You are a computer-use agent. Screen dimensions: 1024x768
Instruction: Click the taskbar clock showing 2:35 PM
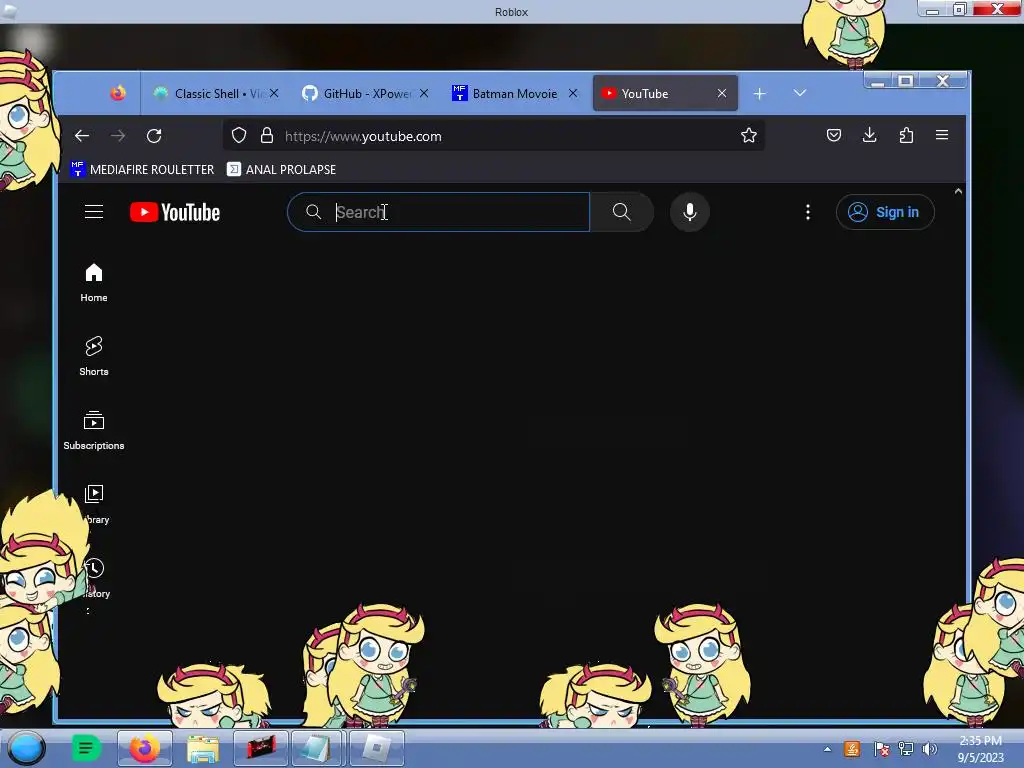pos(980,749)
